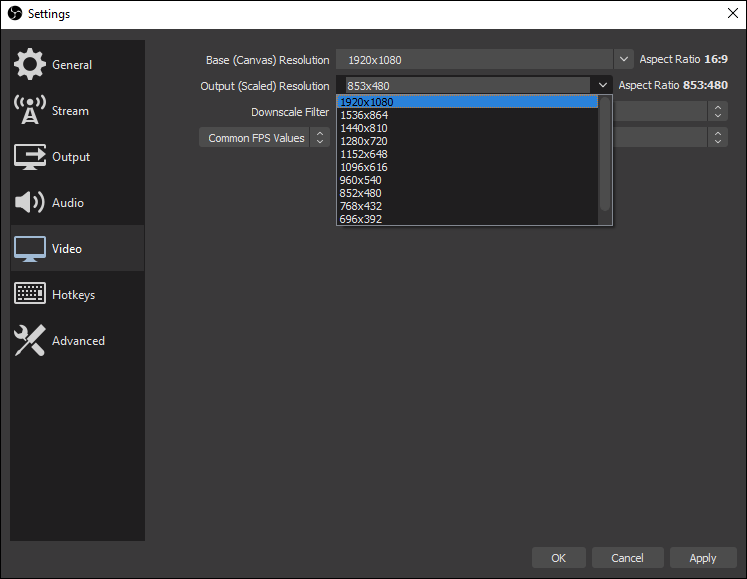Click the General gear icon
The height and width of the screenshot is (579, 747).
click(30, 64)
